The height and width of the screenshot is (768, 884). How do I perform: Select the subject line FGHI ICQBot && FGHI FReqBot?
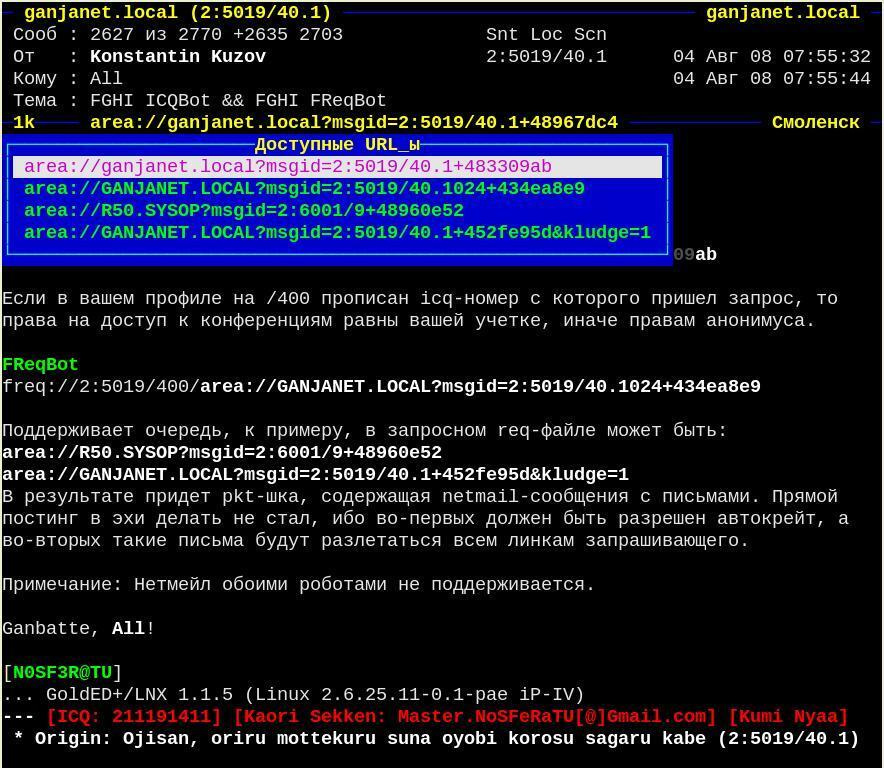(238, 101)
